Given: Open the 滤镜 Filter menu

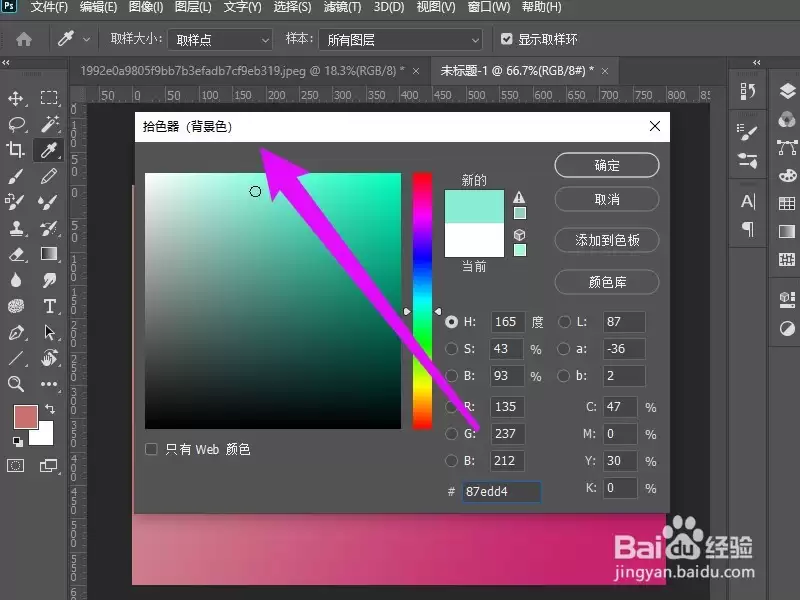Looking at the screenshot, I should click(x=342, y=7).
